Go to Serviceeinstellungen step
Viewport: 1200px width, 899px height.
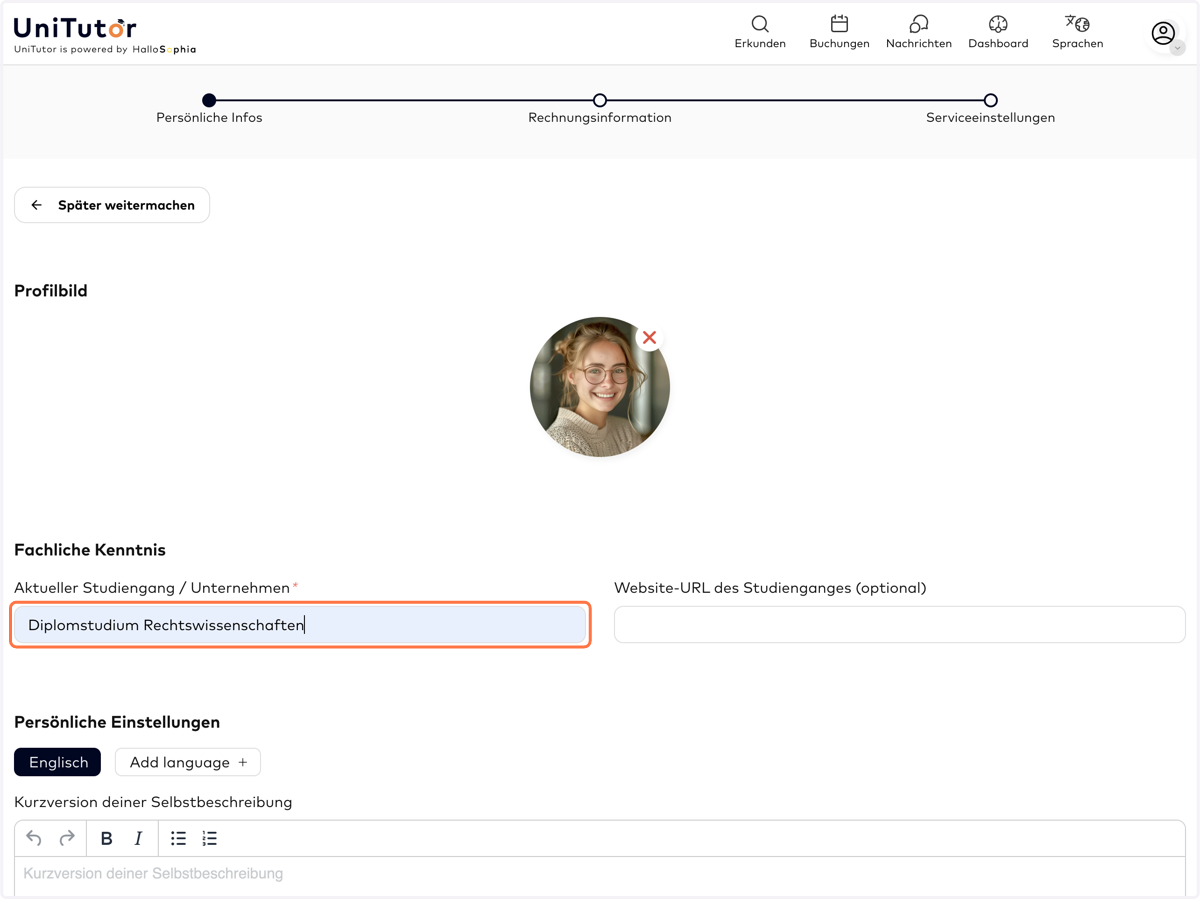pyautogui.click(x=990, y=100)
